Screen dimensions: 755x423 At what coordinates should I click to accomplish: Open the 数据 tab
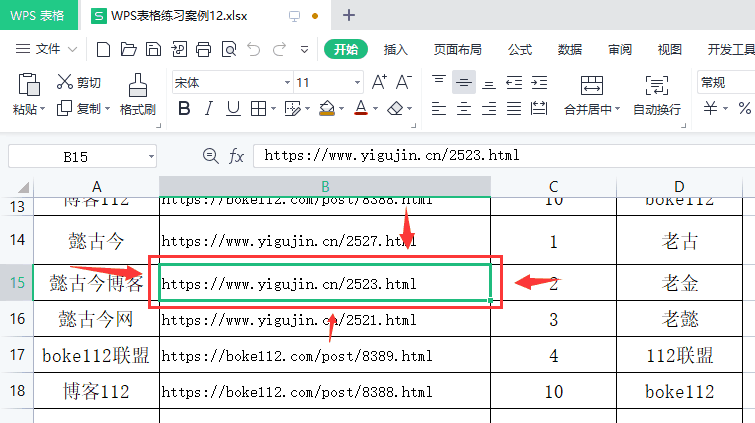[570, 49]
